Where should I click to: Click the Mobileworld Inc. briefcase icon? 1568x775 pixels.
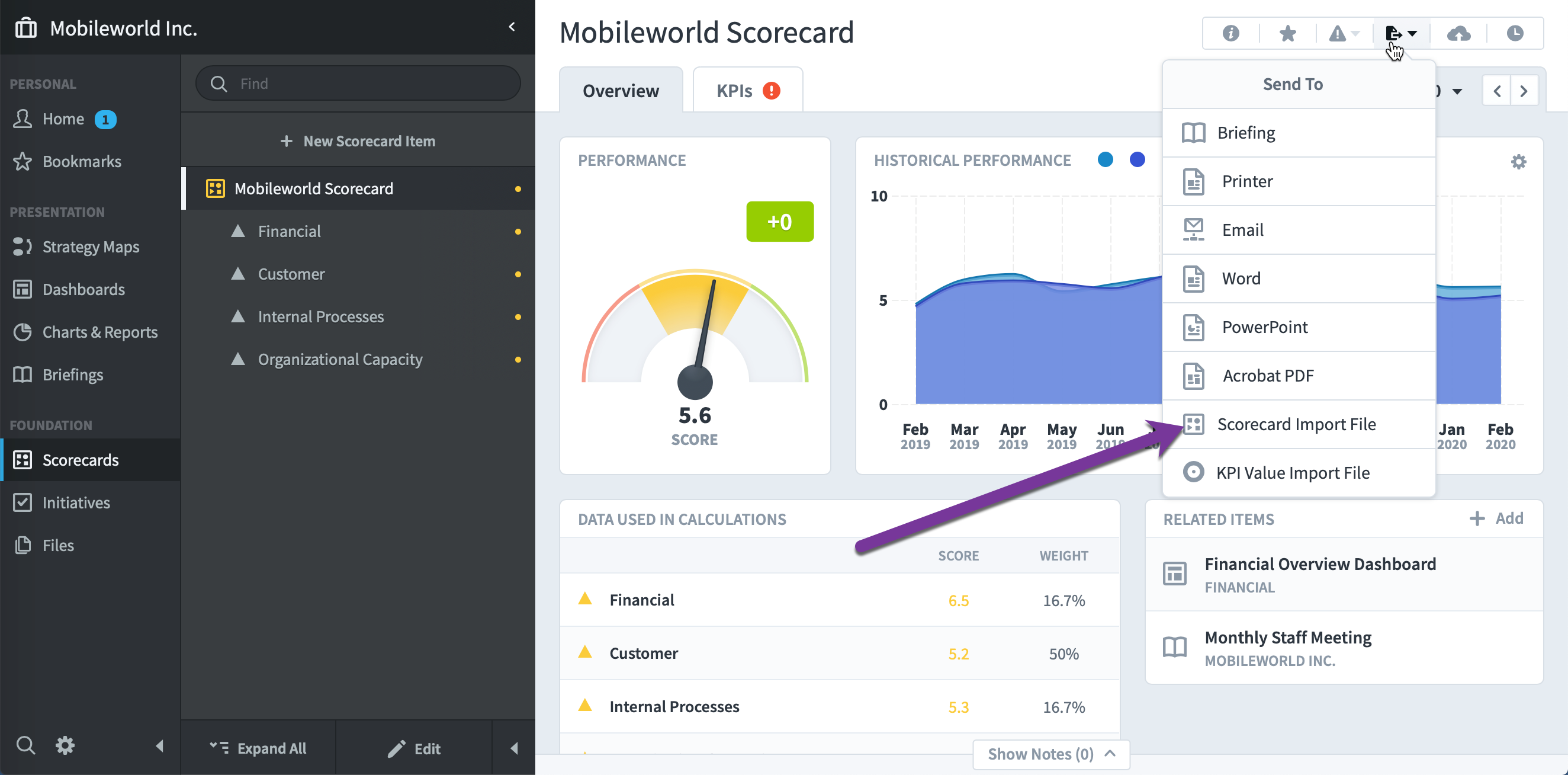tap(25, 28)
